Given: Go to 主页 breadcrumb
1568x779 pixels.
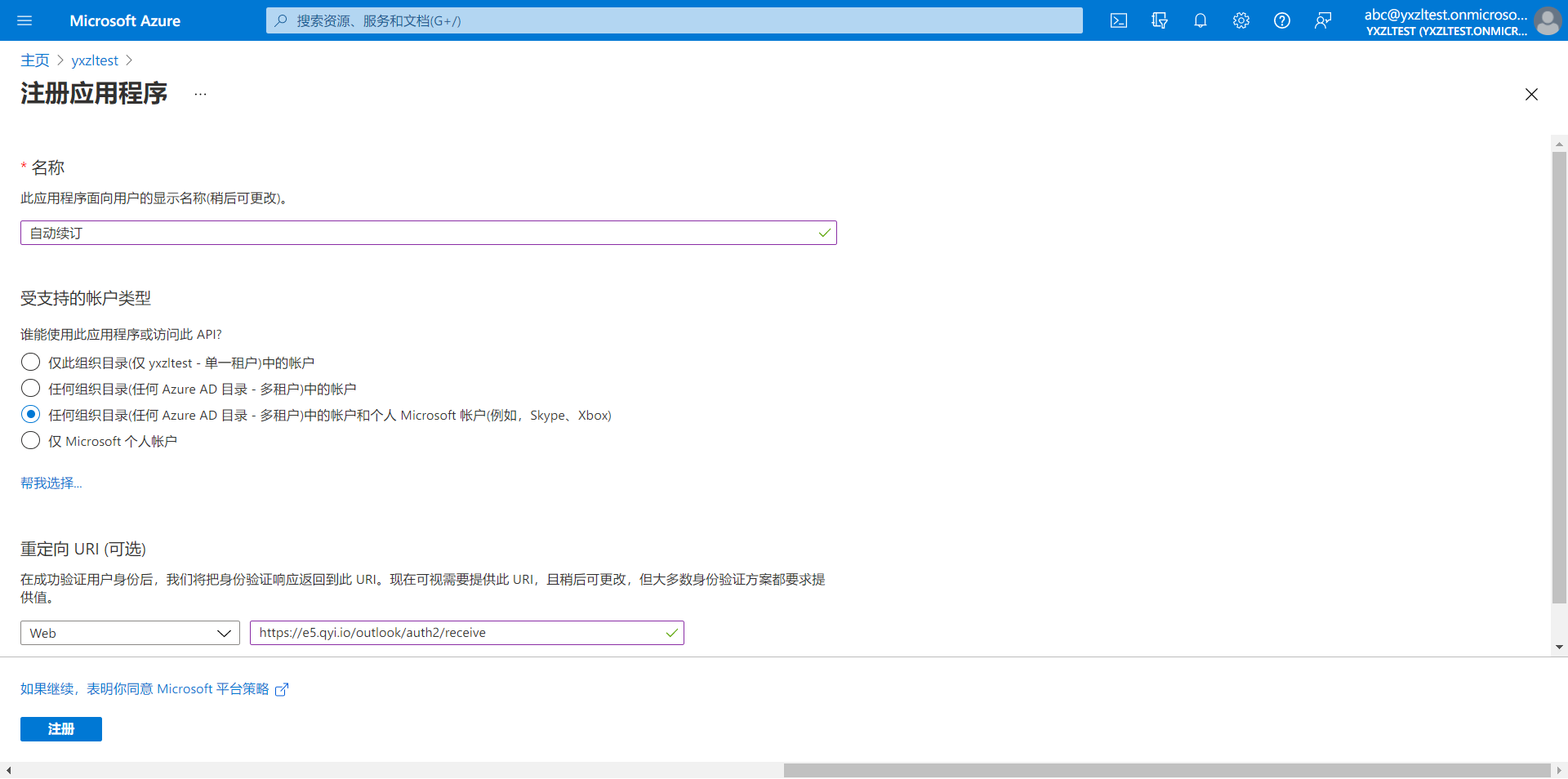Looking at the screenshot, I should 34,60.
